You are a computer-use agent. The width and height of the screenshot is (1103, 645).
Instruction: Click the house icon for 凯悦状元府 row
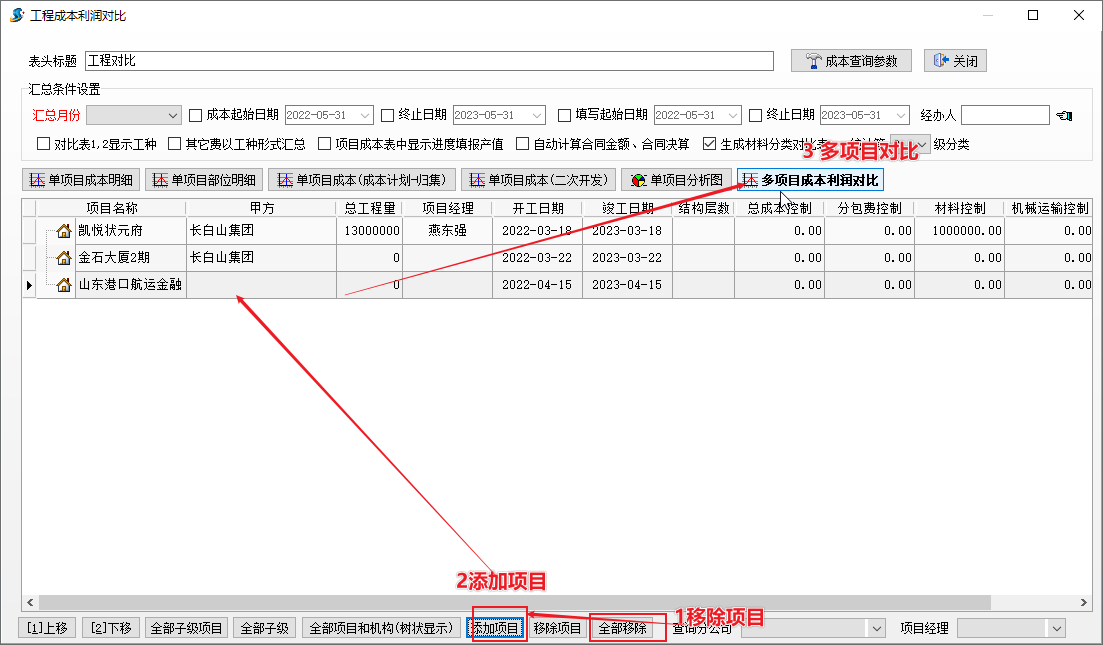coord(64,231)
